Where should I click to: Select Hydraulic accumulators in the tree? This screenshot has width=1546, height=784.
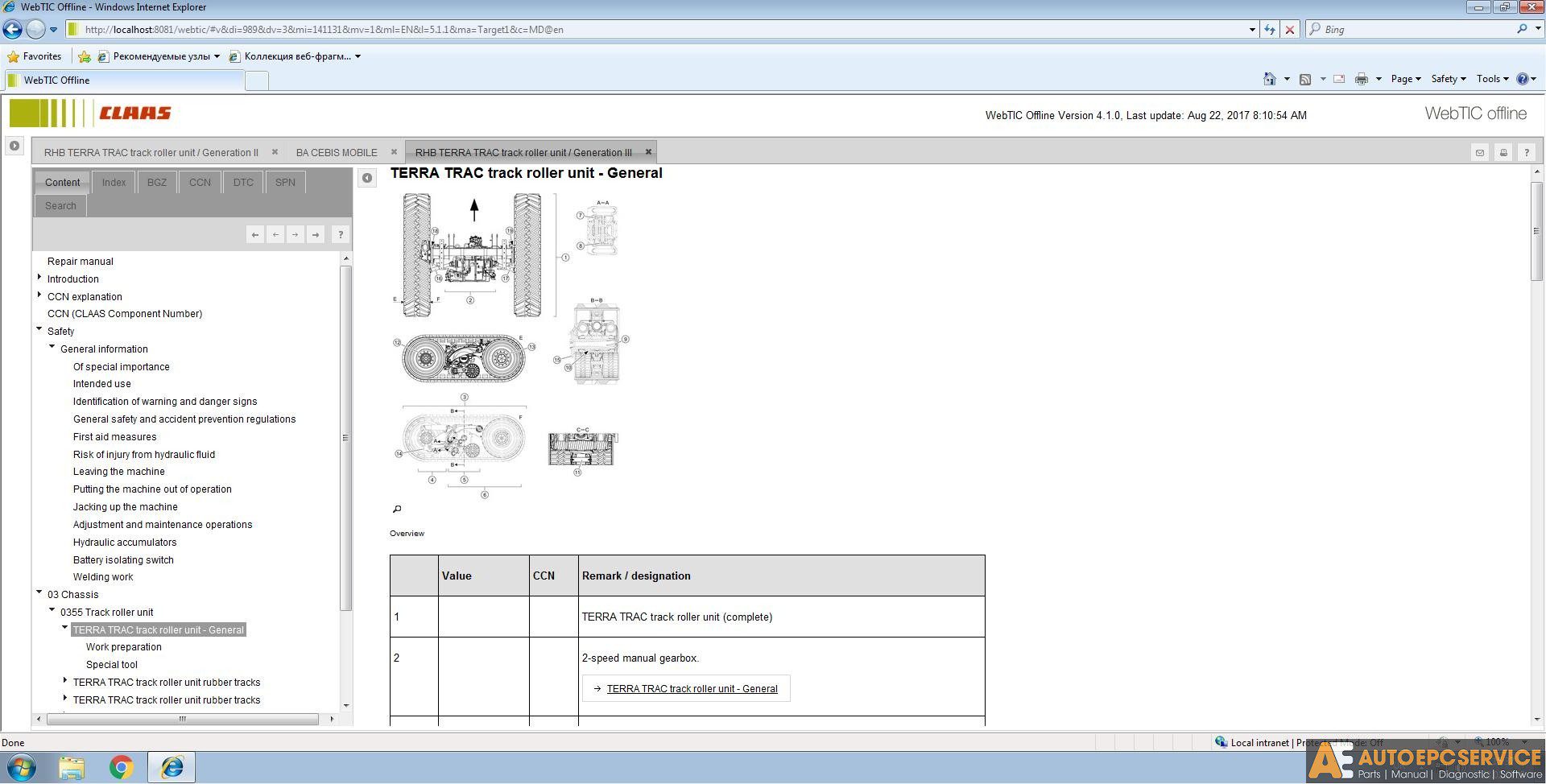(125, 543)
